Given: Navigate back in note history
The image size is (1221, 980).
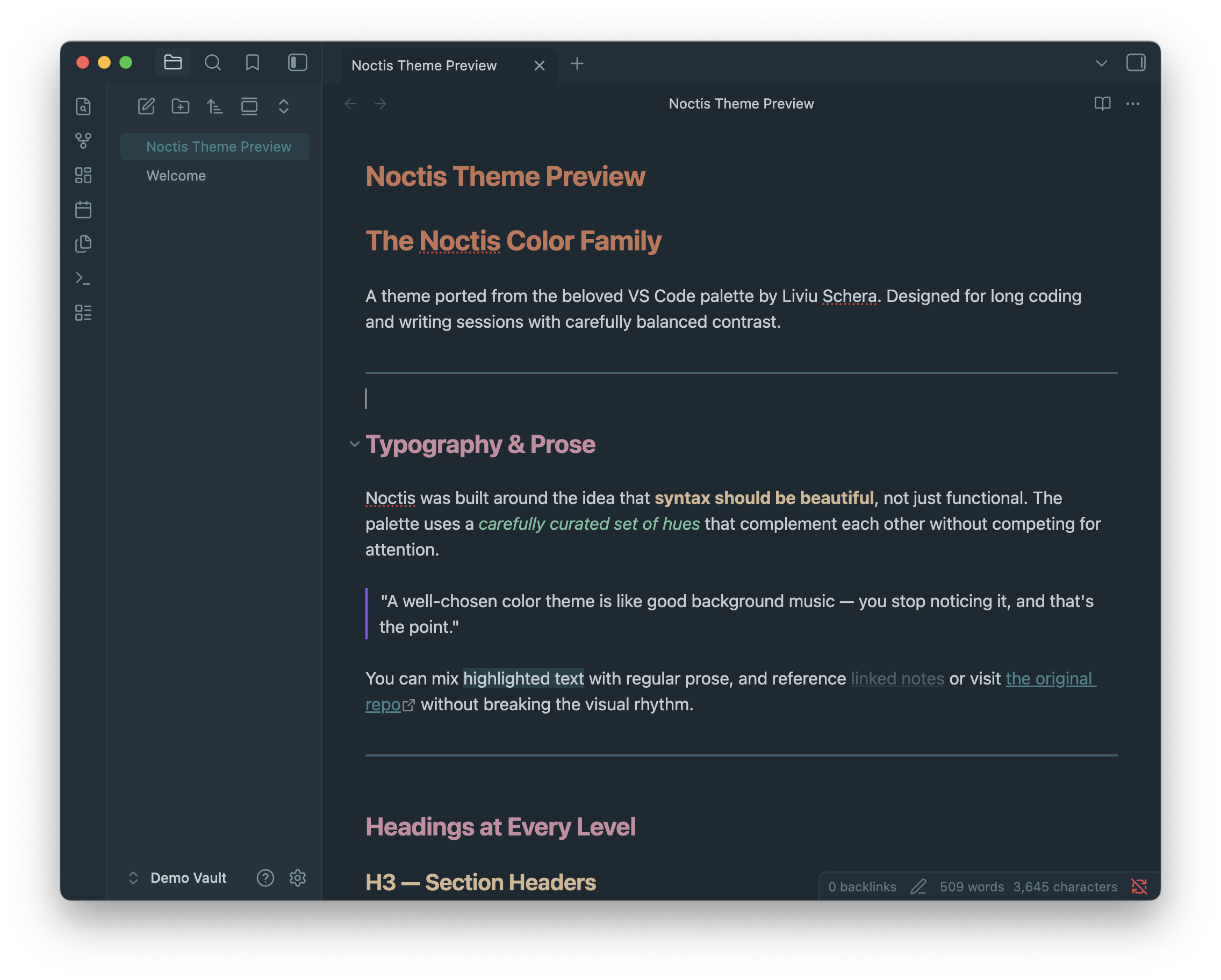Looking at the screenshot, I should (x=350, y=104).
